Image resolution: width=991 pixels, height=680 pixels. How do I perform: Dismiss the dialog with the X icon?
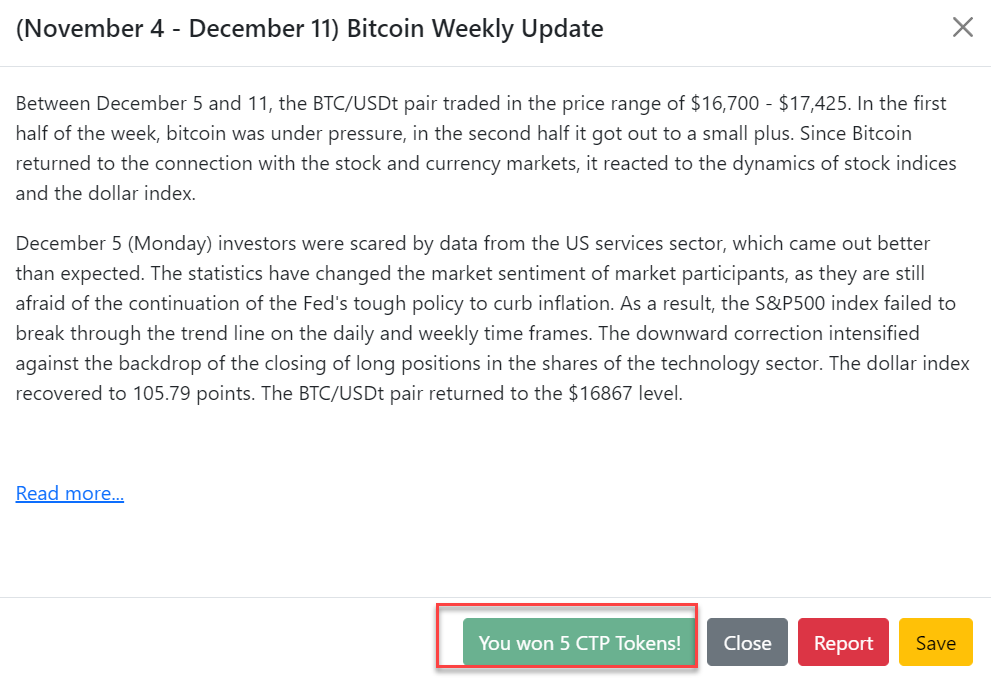[963, 28]
